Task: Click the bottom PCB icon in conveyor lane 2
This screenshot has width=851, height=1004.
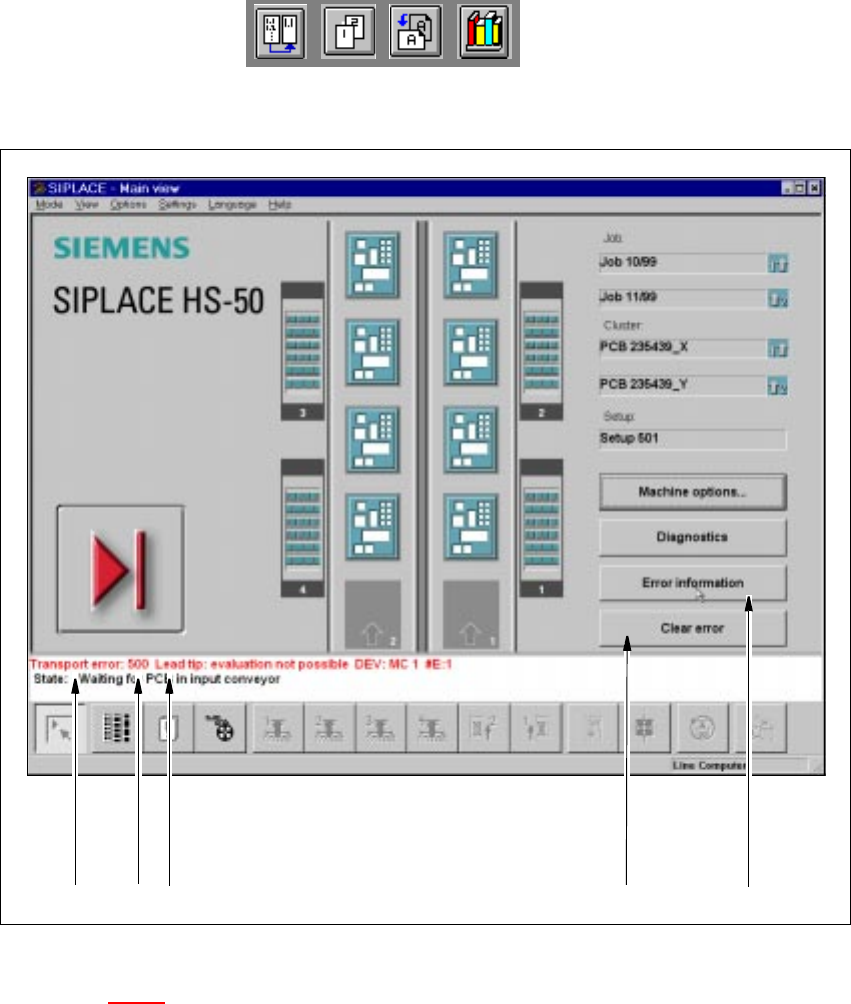Action: tap(373, 527)
